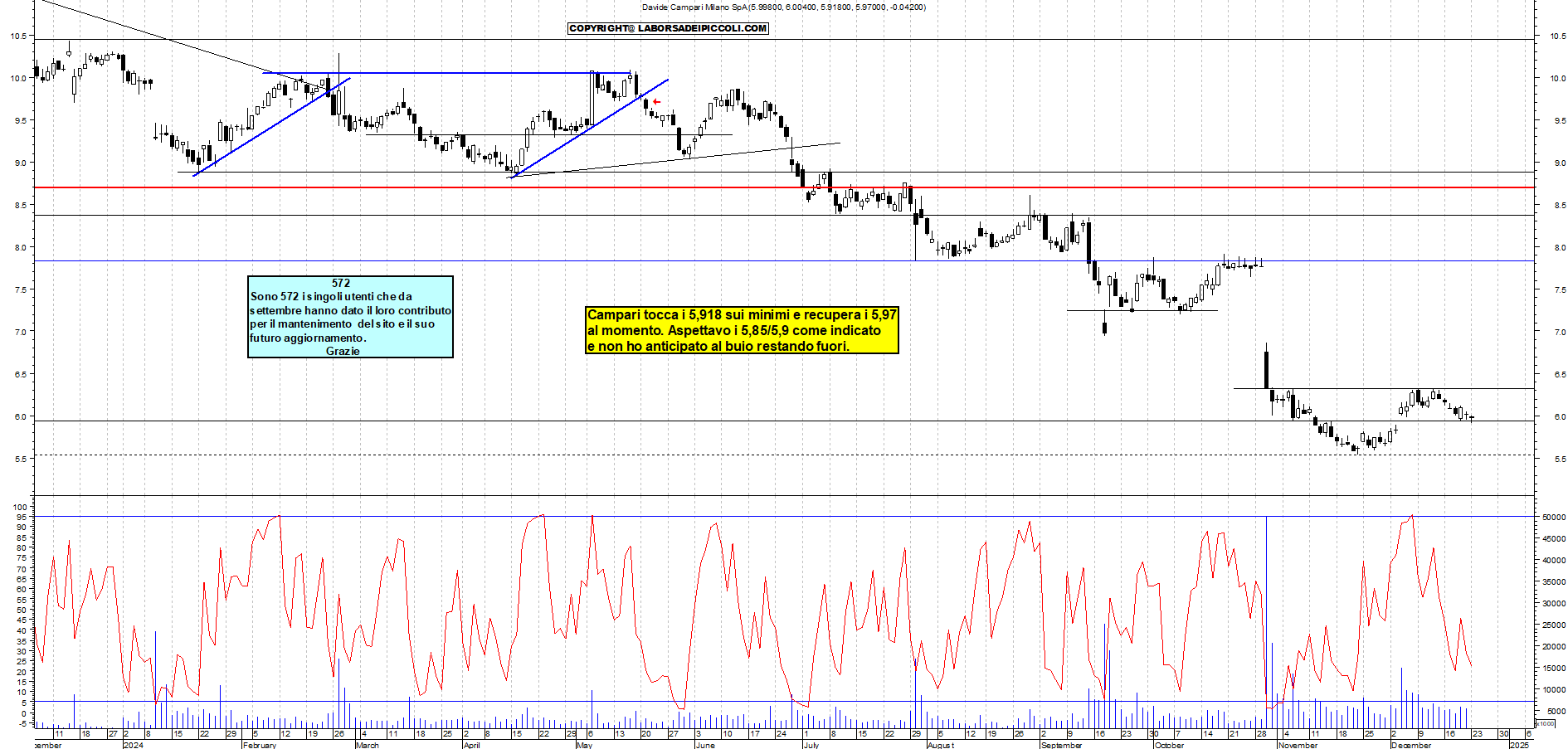Click the 'April' month label on the time axis
This screenshot has height=749, width=1568.
pos(471,745)
